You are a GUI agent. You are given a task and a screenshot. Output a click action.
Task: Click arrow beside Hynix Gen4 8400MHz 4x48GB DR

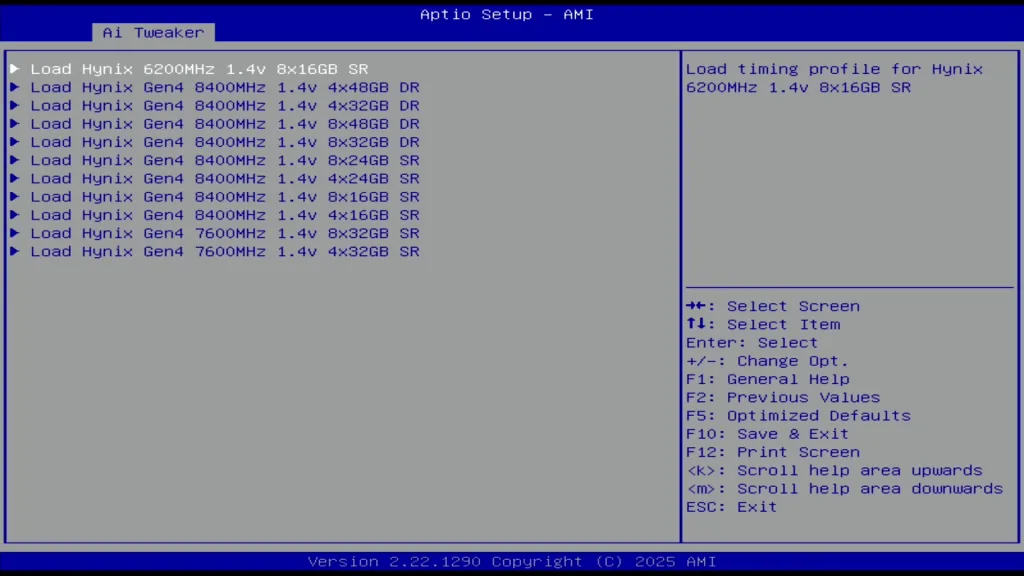pyautogui.click(x=15, y=87)
